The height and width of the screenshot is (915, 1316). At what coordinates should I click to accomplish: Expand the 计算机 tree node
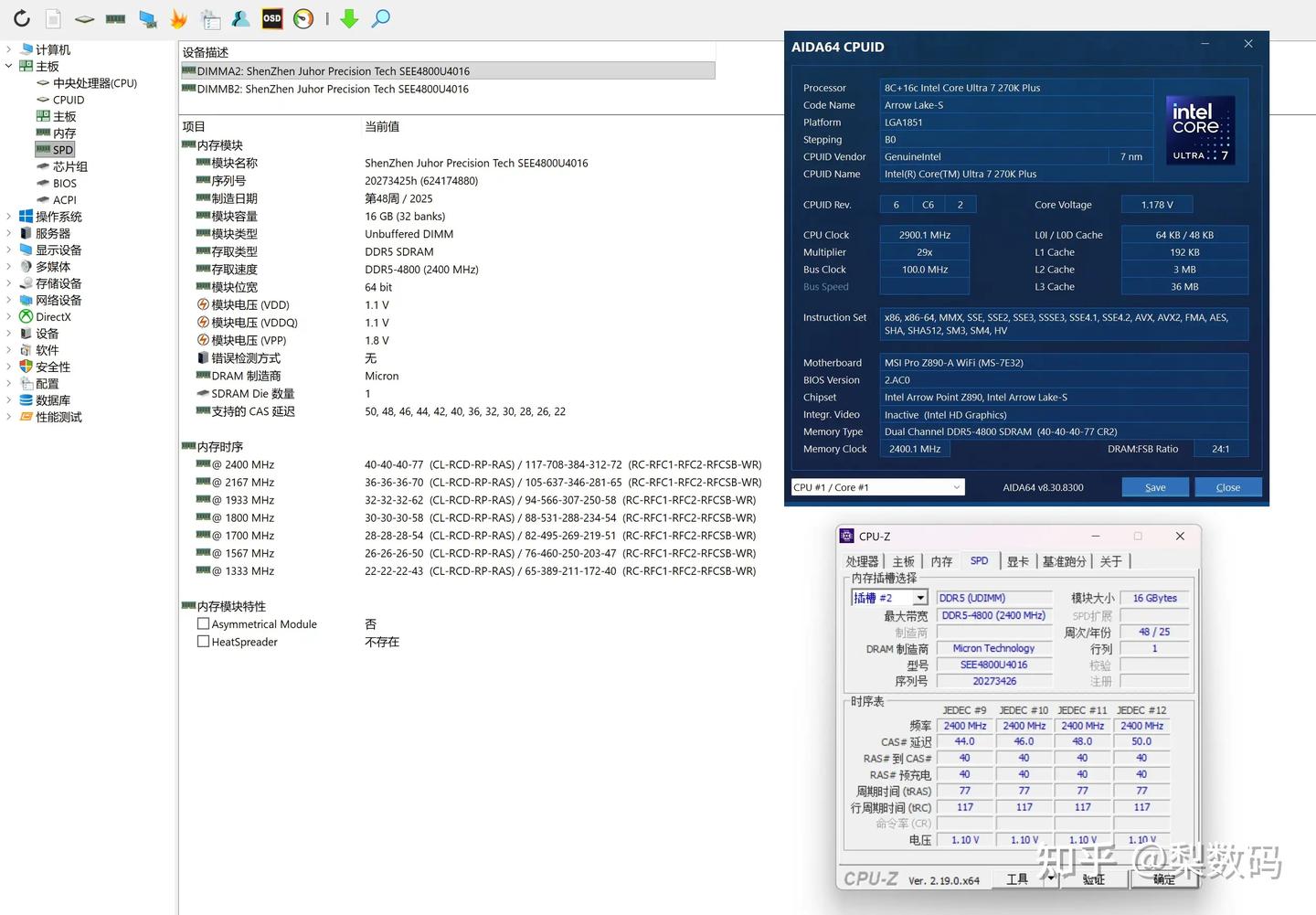(x=9, y=49)
